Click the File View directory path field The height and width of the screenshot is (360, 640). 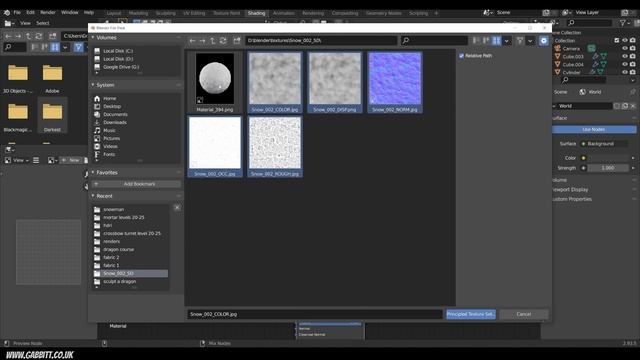pyautogui.click(x=321, y=40)
